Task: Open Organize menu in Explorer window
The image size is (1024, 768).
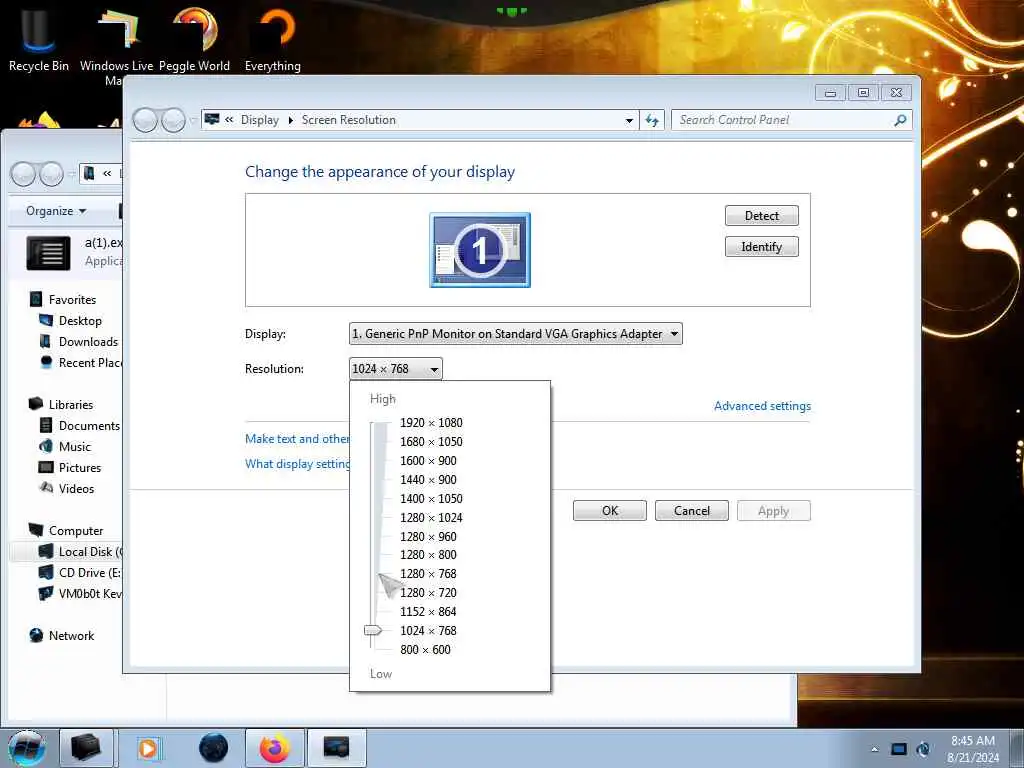Action: click(x=56, y=211)
